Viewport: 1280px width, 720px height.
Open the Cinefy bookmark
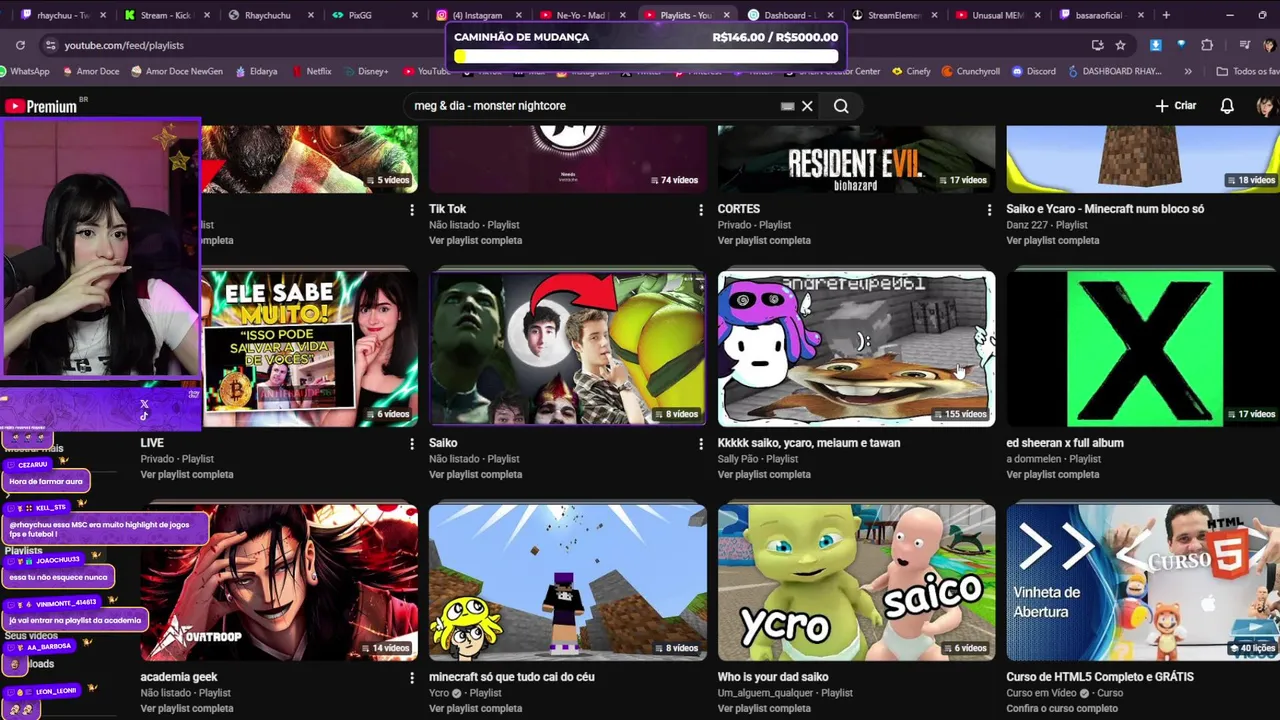(911, 72)
